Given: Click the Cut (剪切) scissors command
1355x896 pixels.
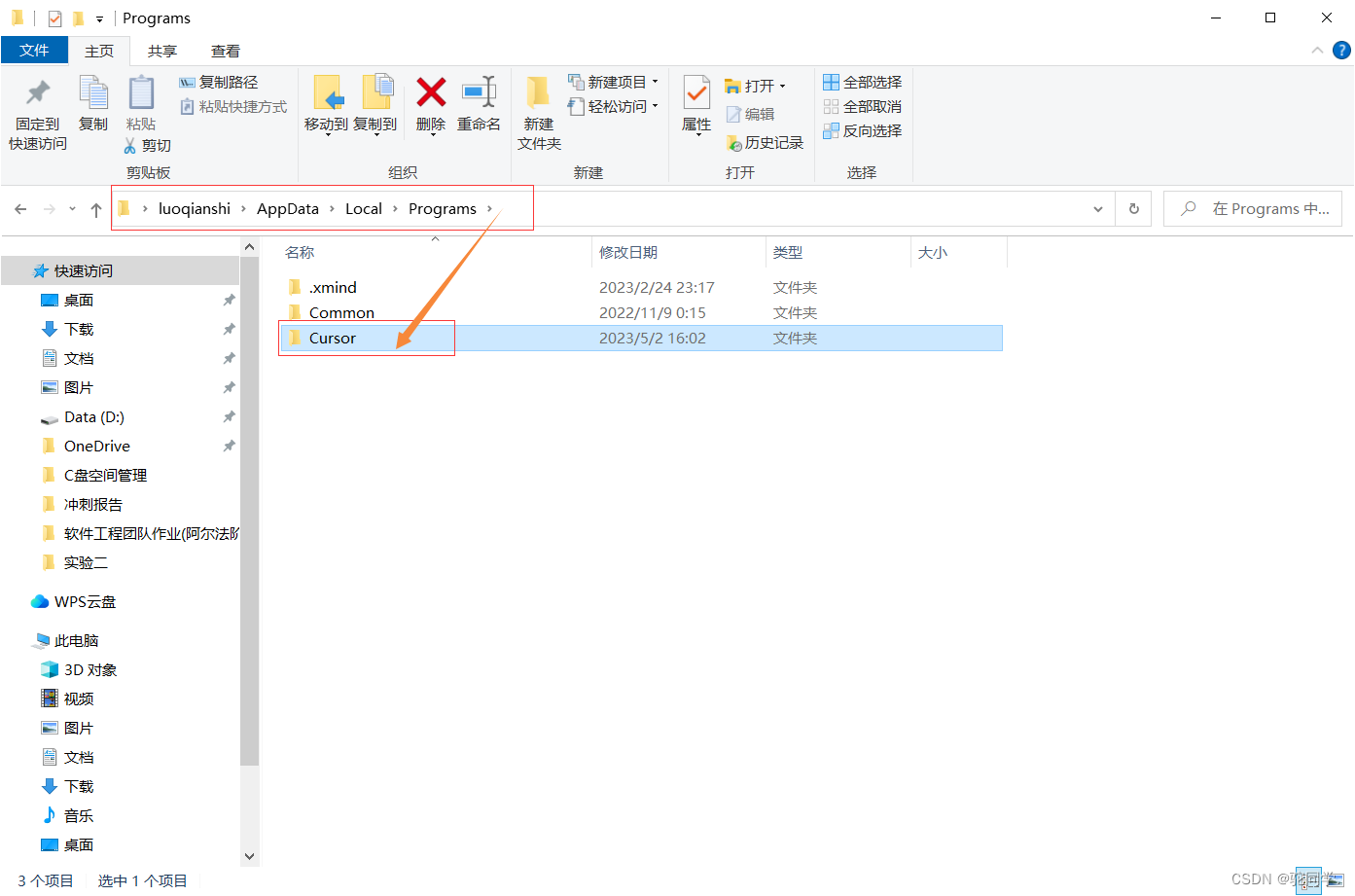Looking at the screenshot, I should point(147,146).
